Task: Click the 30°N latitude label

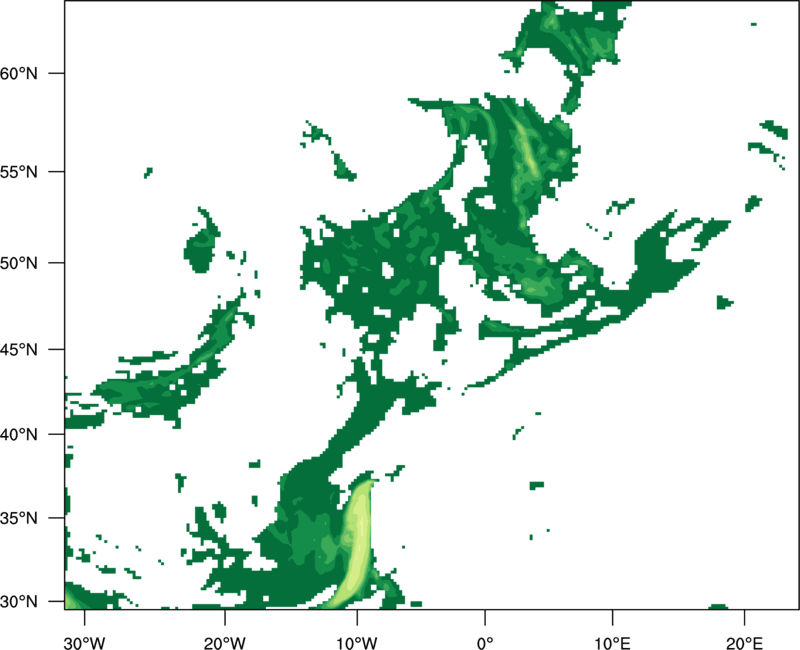Action: (x=19, y=602)
